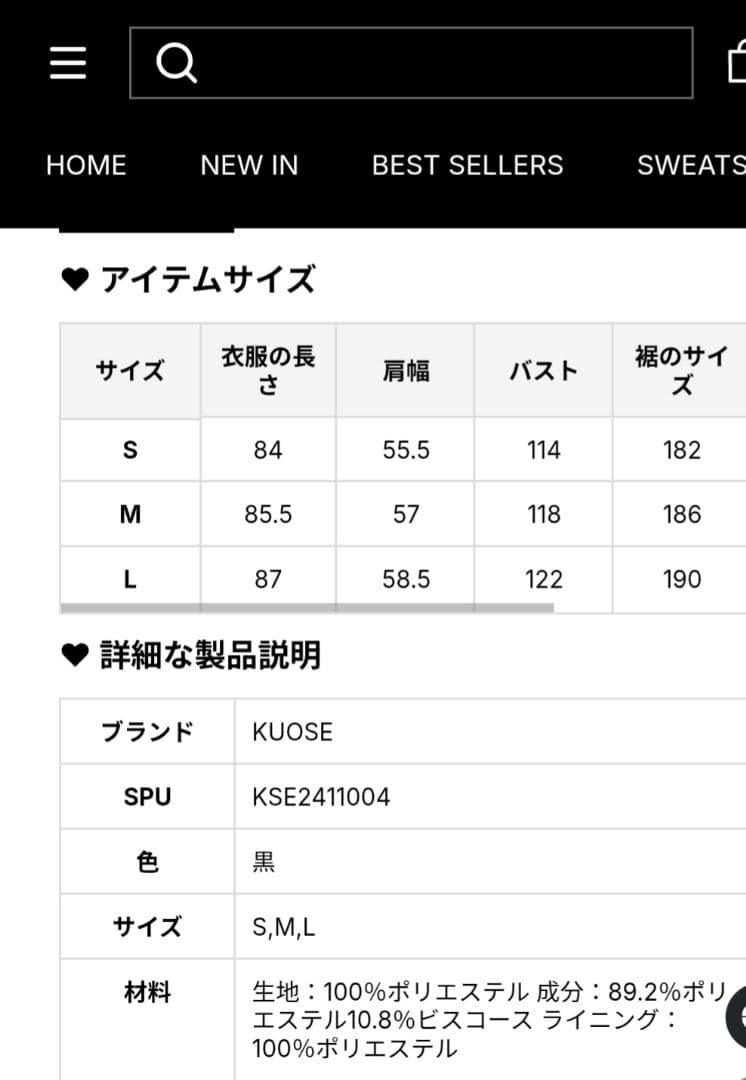
Task: Click the SPU code KSE2411004
Action: [x=320, y=797]
